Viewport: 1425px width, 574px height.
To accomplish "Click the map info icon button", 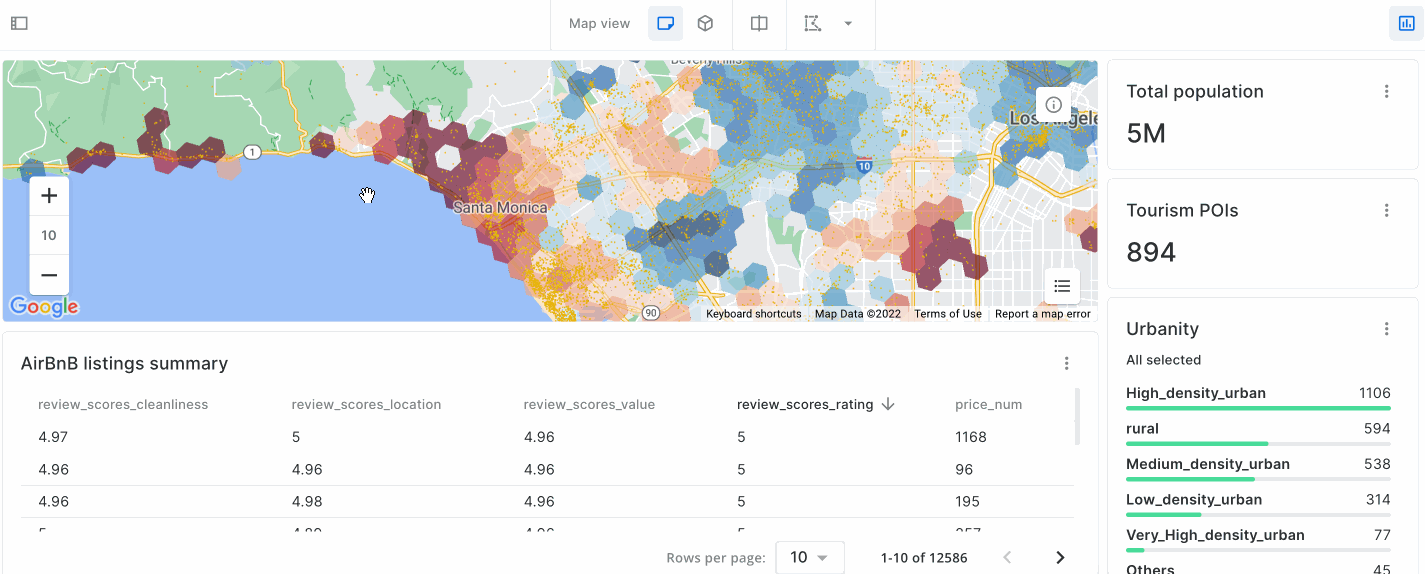I will click(x=1053, y=105).
